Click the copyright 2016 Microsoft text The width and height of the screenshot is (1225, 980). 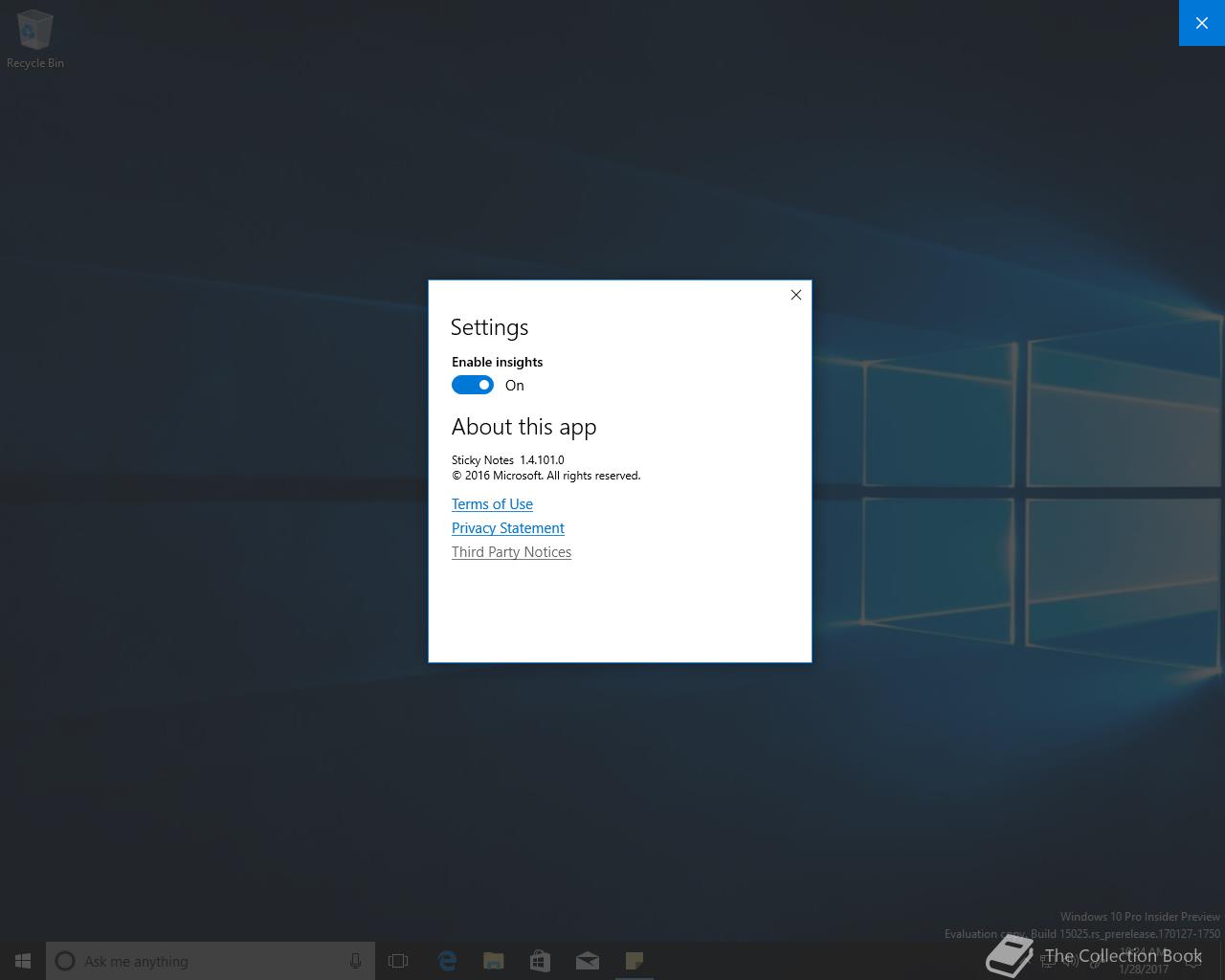pyautogui.click(x=546, y=476)
